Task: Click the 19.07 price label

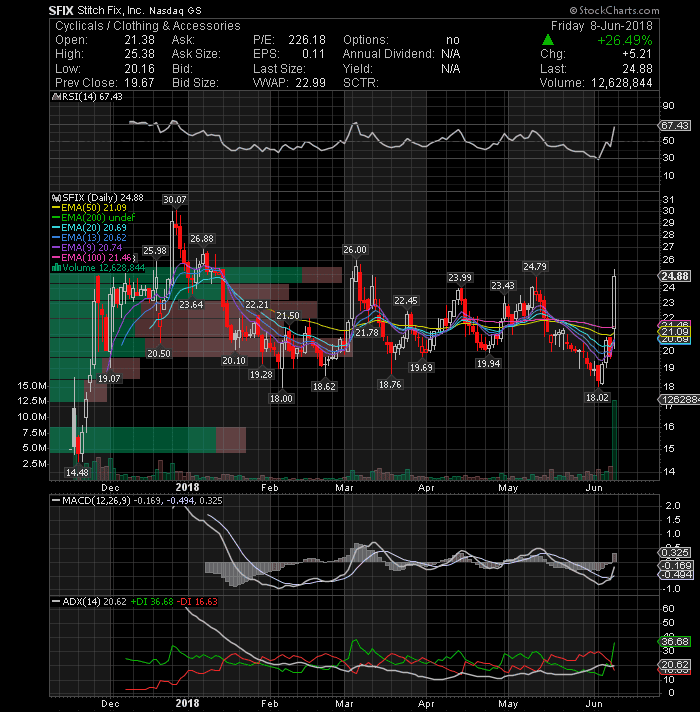Action: [x=109, y=379]
